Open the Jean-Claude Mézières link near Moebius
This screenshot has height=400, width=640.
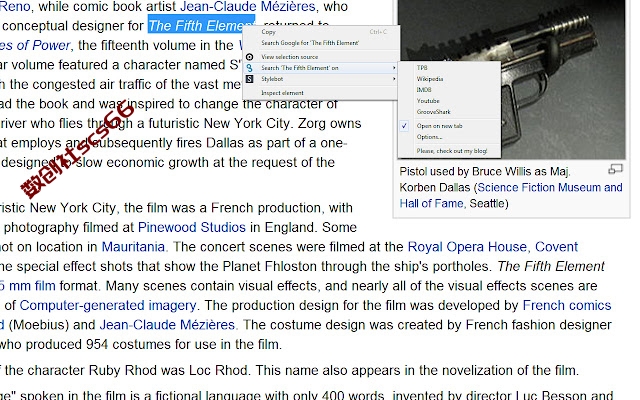point(167,324)
